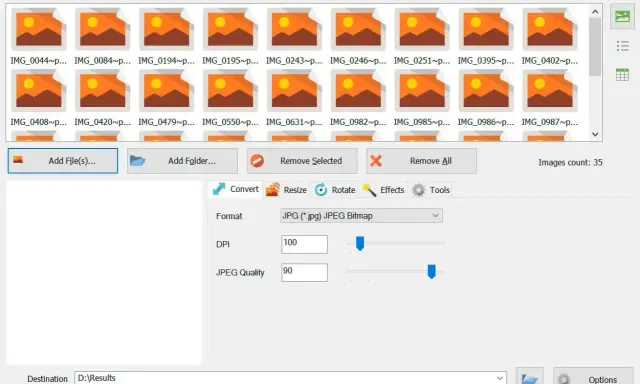Click the Add Folder... button
Screen dimensions: 640x384
click(x=182, y=161)
